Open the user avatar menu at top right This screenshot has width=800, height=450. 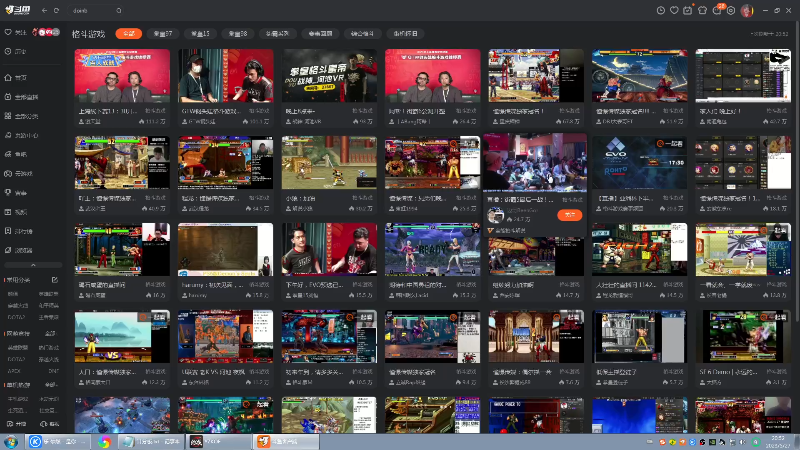tap(747, 10)
